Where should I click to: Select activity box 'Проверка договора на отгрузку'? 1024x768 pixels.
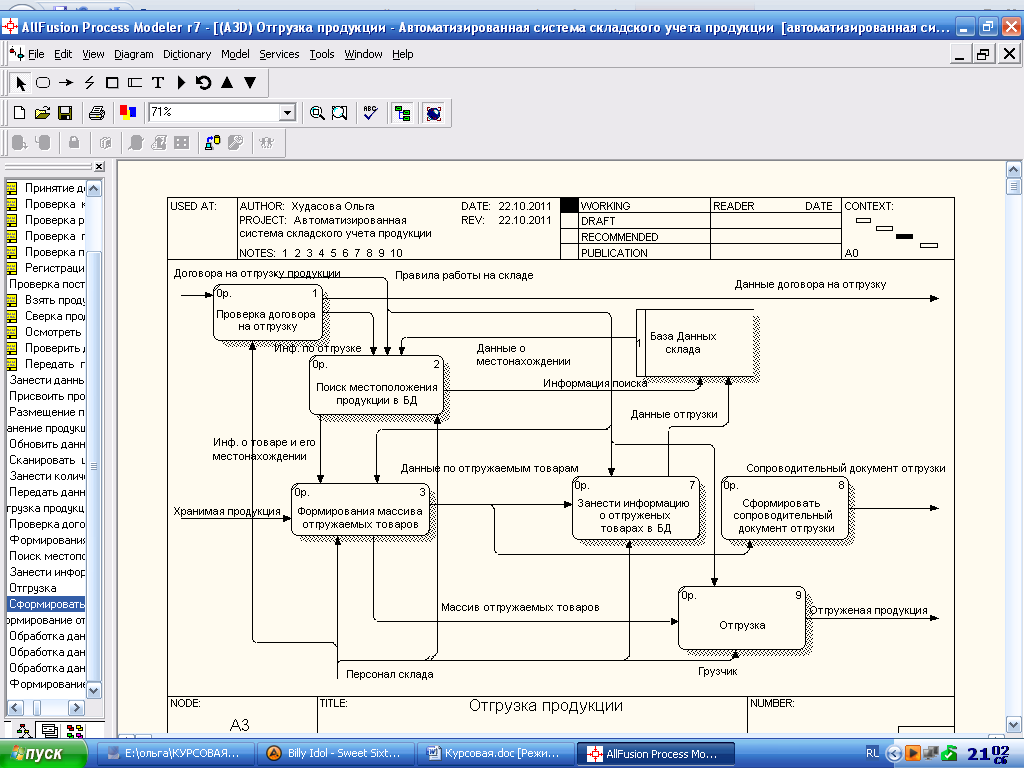pyautogui.click(x=268, y=312)
